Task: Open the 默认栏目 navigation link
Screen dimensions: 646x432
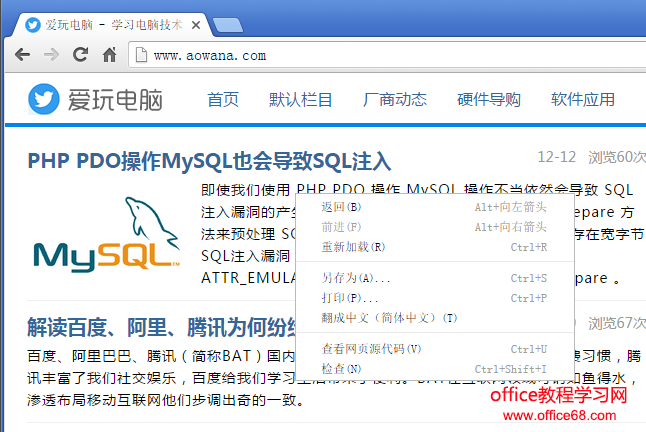Action: click(x=300, y=100)
